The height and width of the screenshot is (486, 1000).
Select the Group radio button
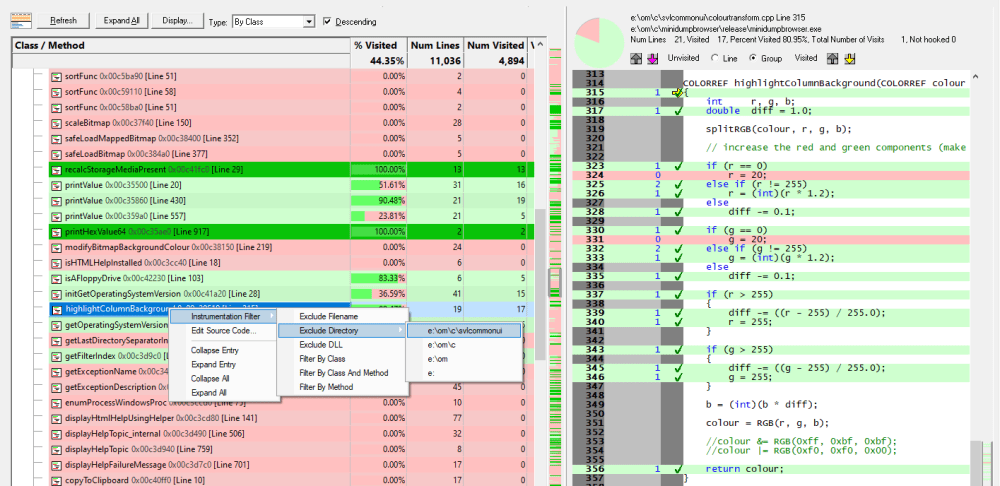point(753,58)
